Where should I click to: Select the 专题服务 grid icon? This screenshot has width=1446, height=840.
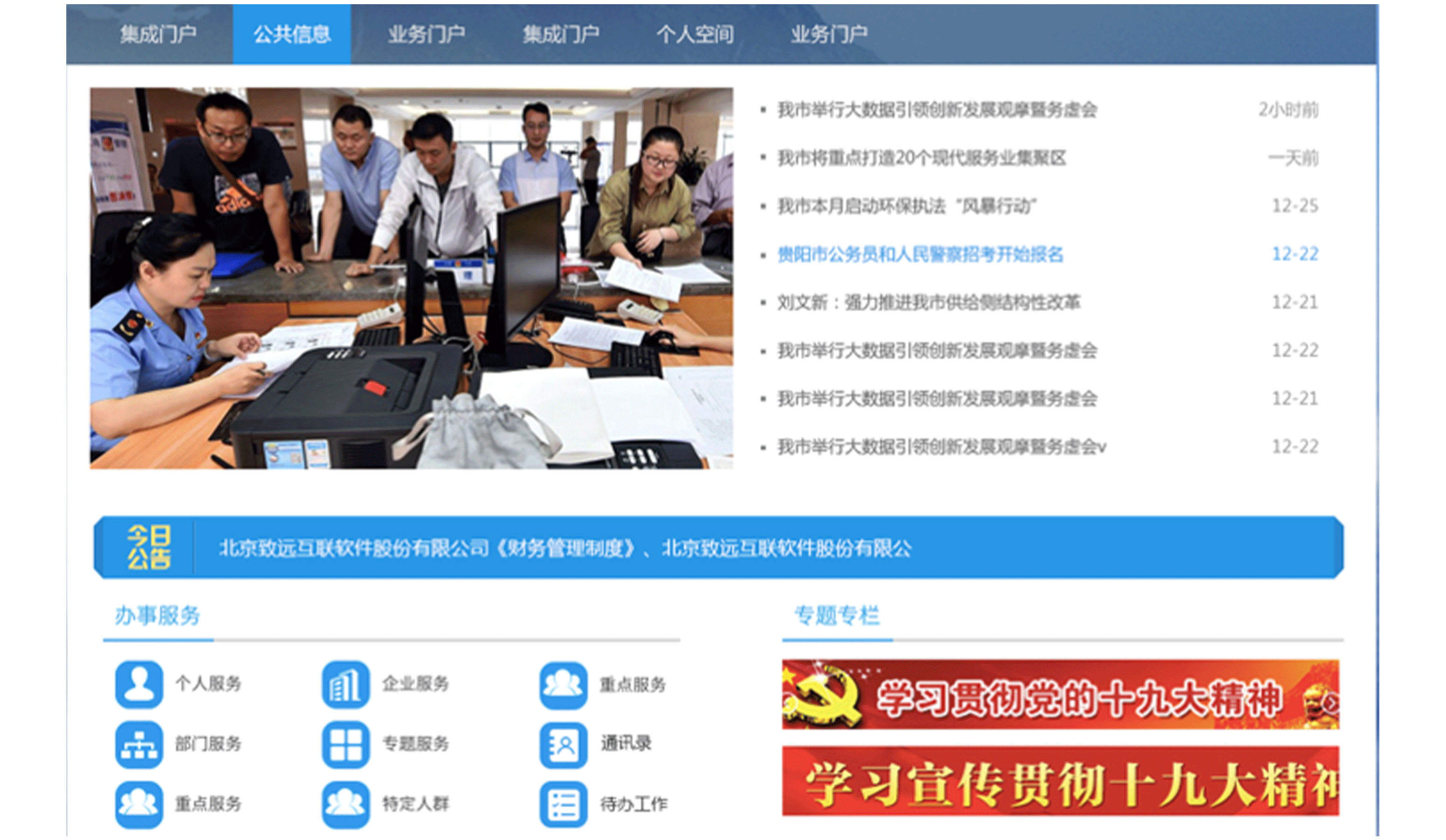click(x=346, y=745)
